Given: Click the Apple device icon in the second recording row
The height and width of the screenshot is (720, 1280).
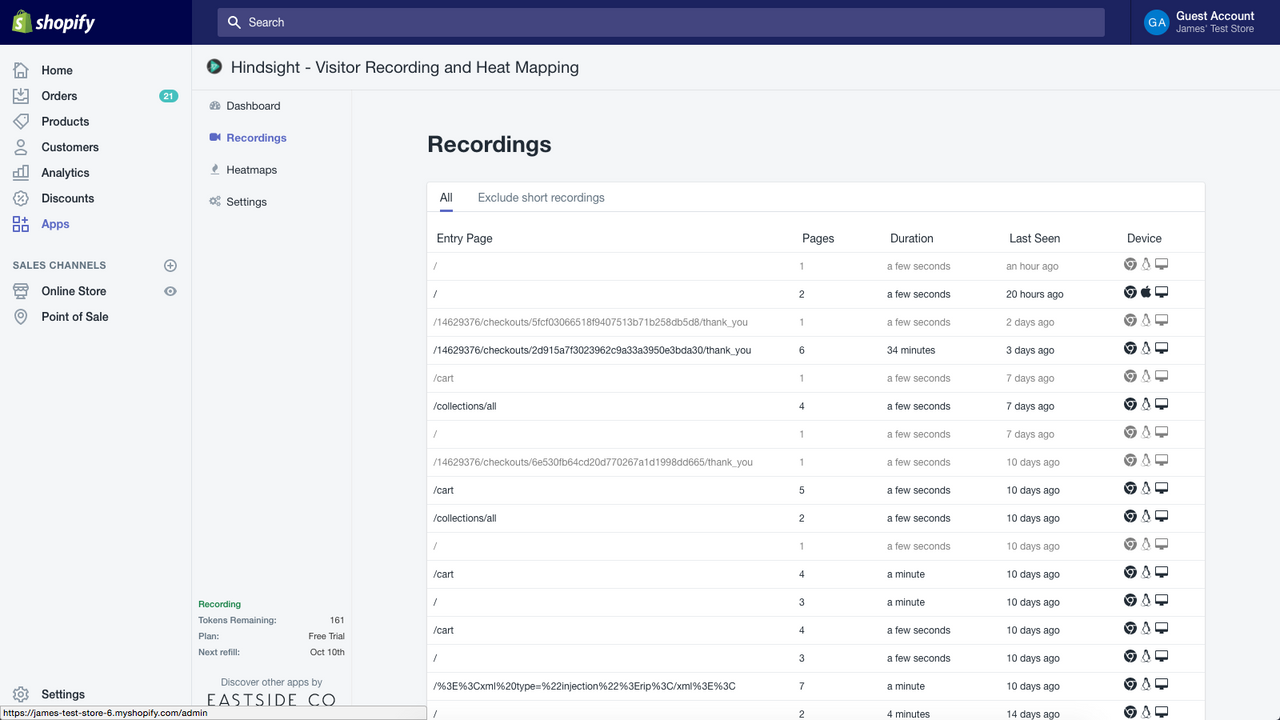Looking at the screenshot, I should pos(1145,291).
